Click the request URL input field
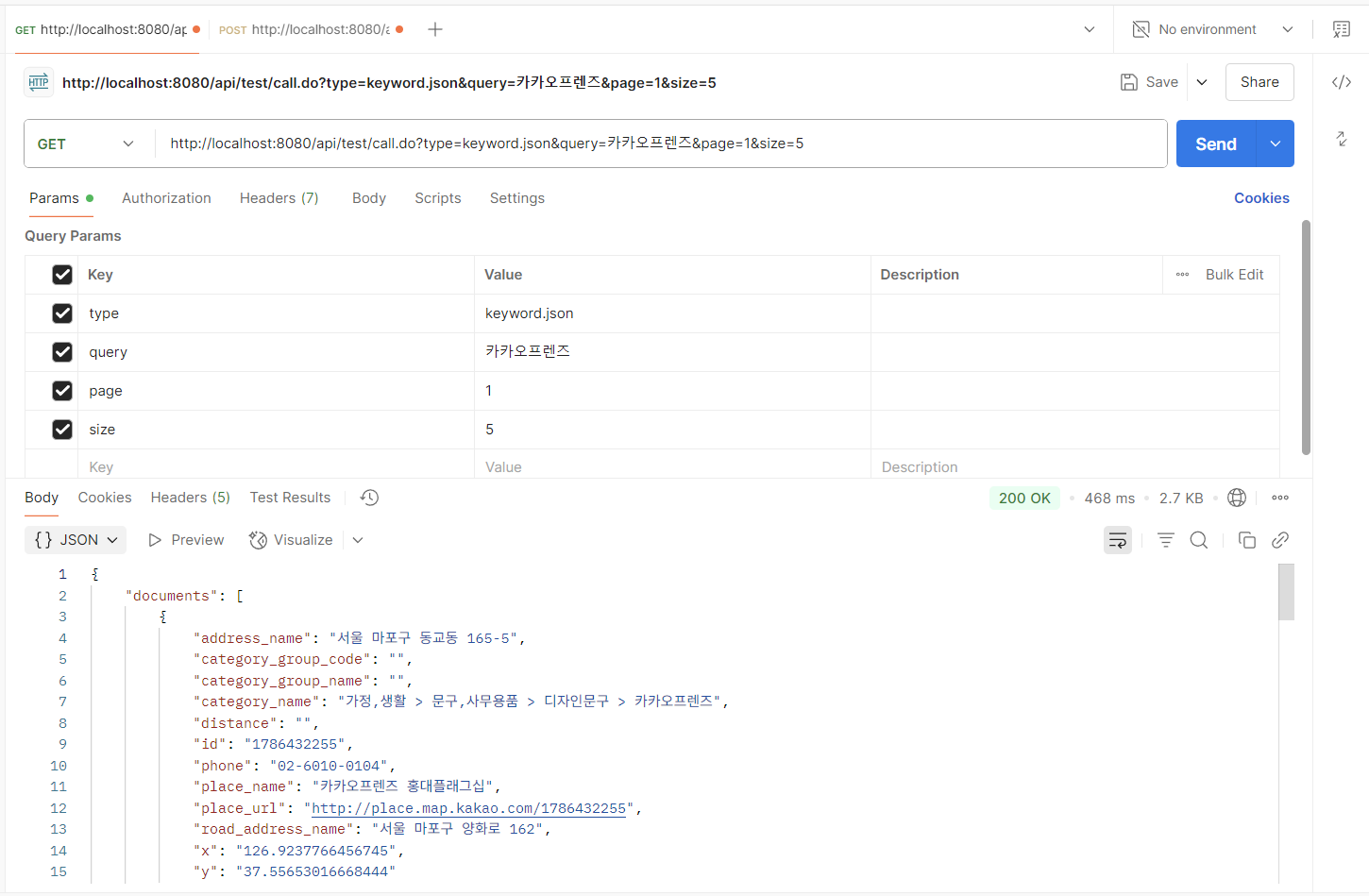The image size is (1369, 896). (x=661, y=144)
